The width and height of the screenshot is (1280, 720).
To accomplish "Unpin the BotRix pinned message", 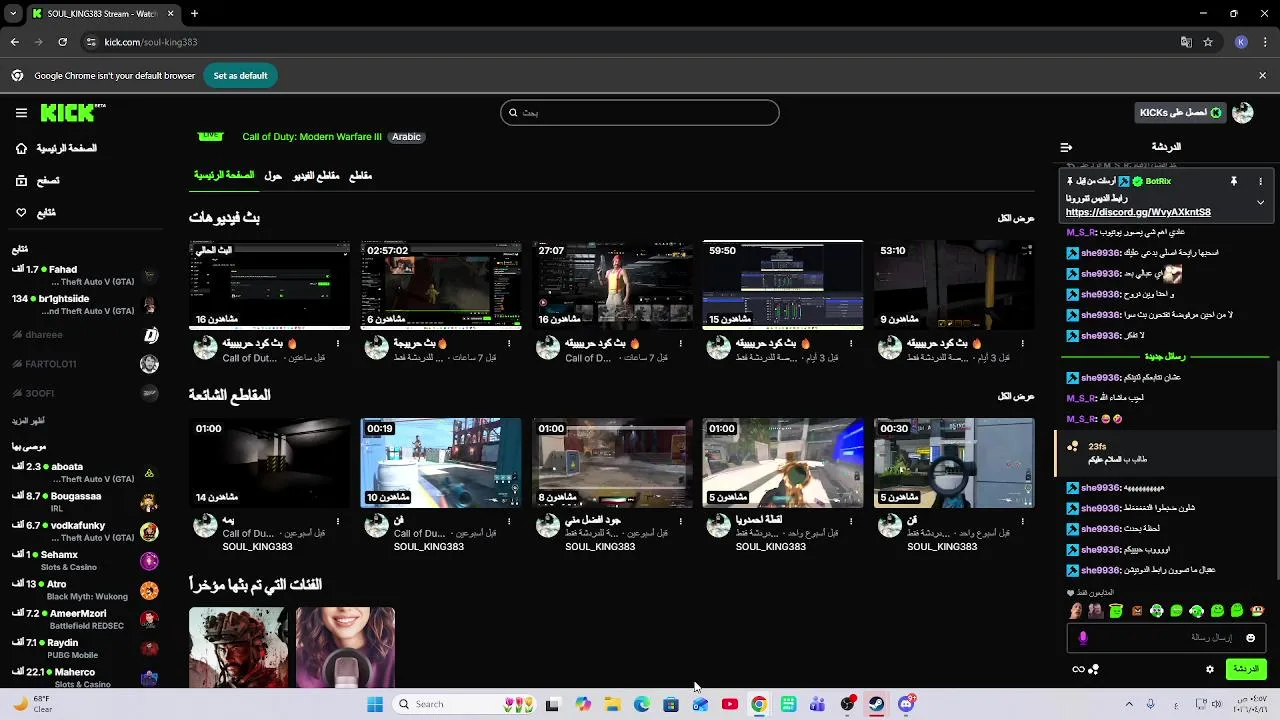I will click(x=1233, y=181).
